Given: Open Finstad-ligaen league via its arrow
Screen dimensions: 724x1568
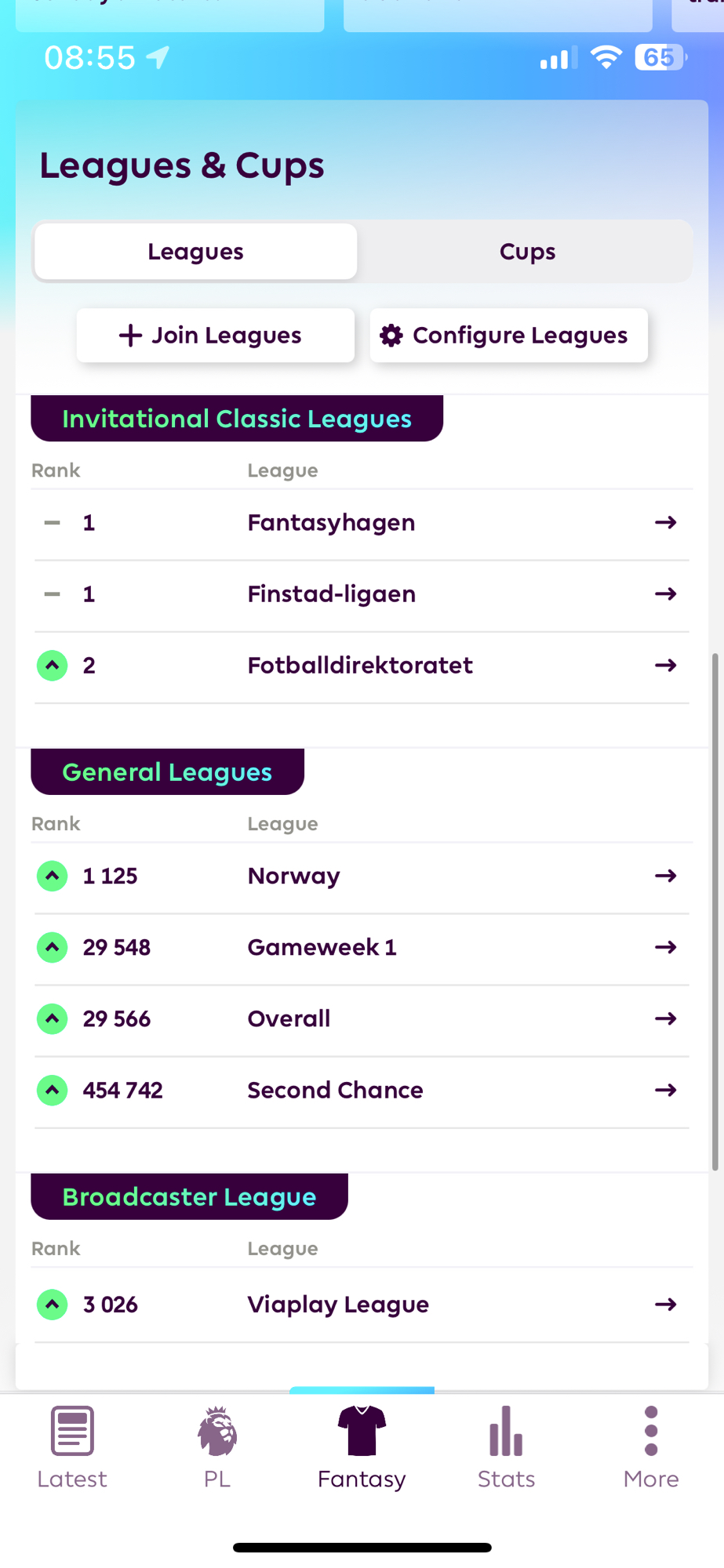Looking at the screenshot, I should [665, 594].
